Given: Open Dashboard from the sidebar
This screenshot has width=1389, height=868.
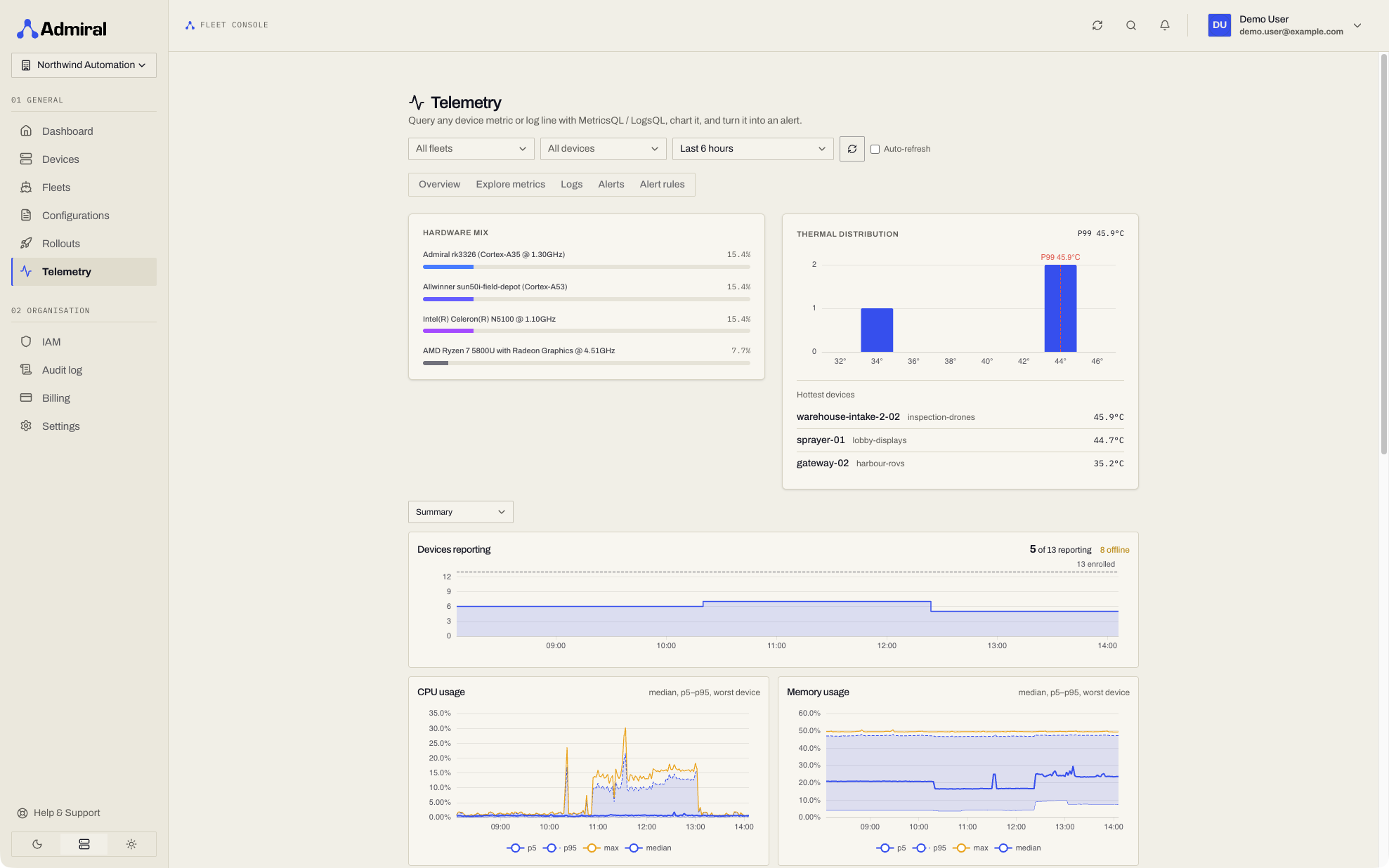Looking at the screenshot, I should [x=84, y=131].
